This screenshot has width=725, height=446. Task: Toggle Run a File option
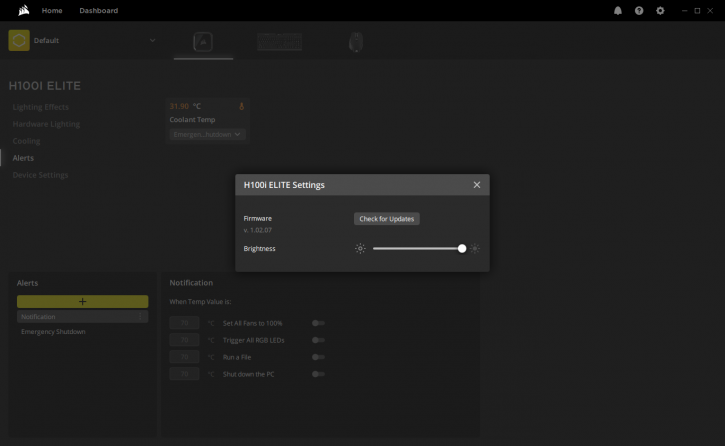(x=318, y=357)
